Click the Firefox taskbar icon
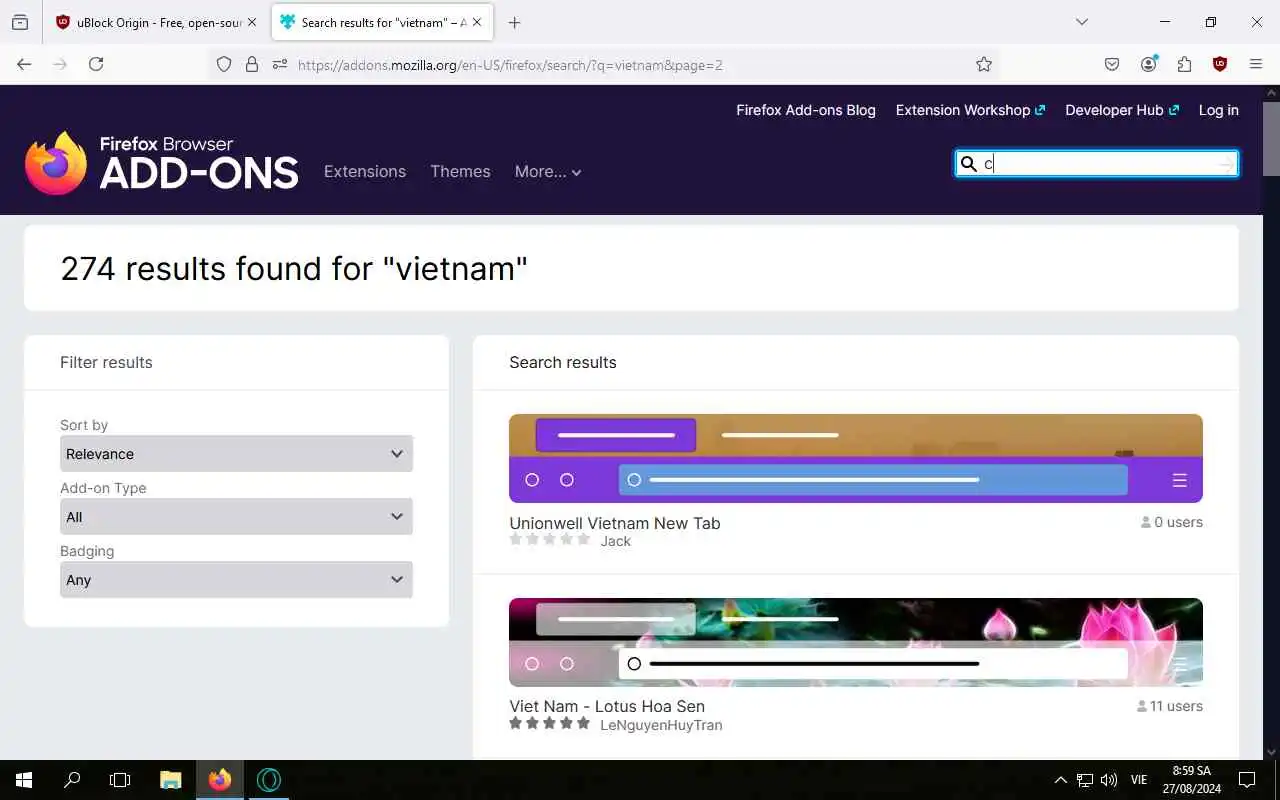Viewport: 1280px width, 800px height. (x=220, y=780)
